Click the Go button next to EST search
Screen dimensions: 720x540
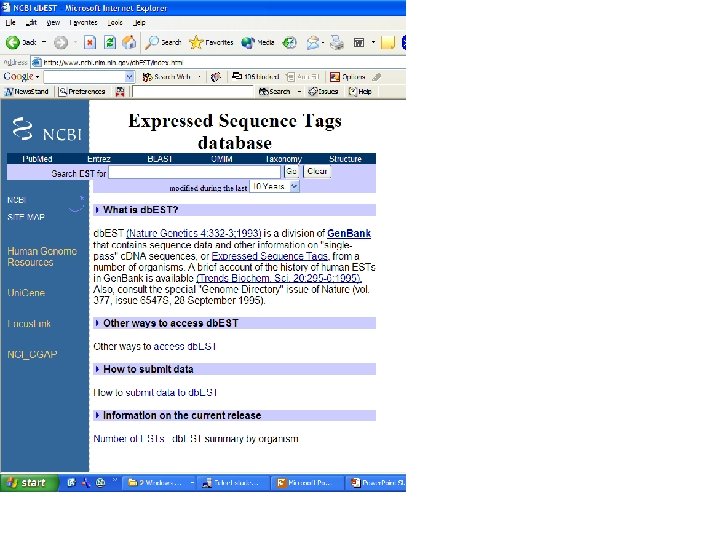pos(291,171)
